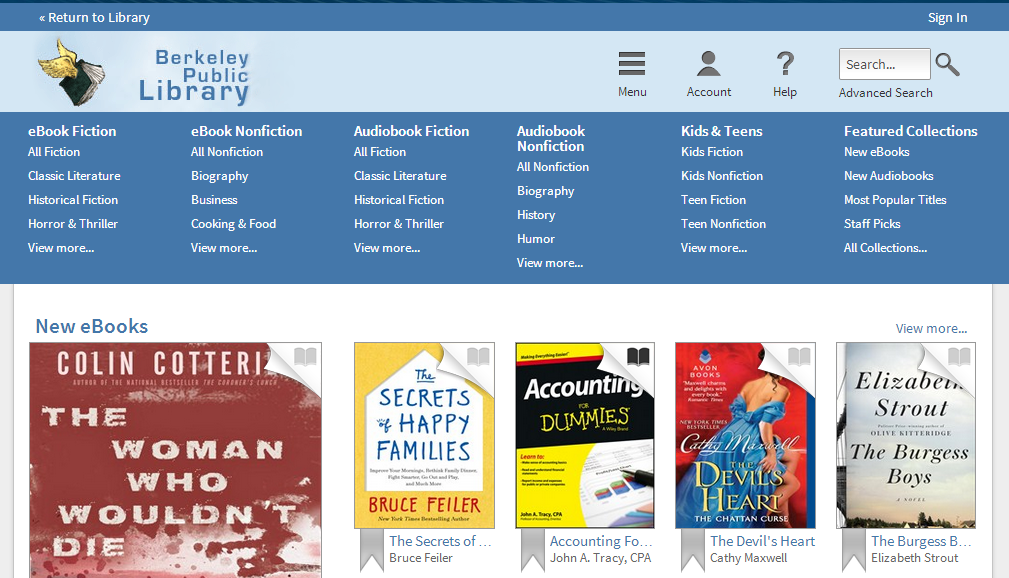Click Return to Library link

[x=95, y=17]
